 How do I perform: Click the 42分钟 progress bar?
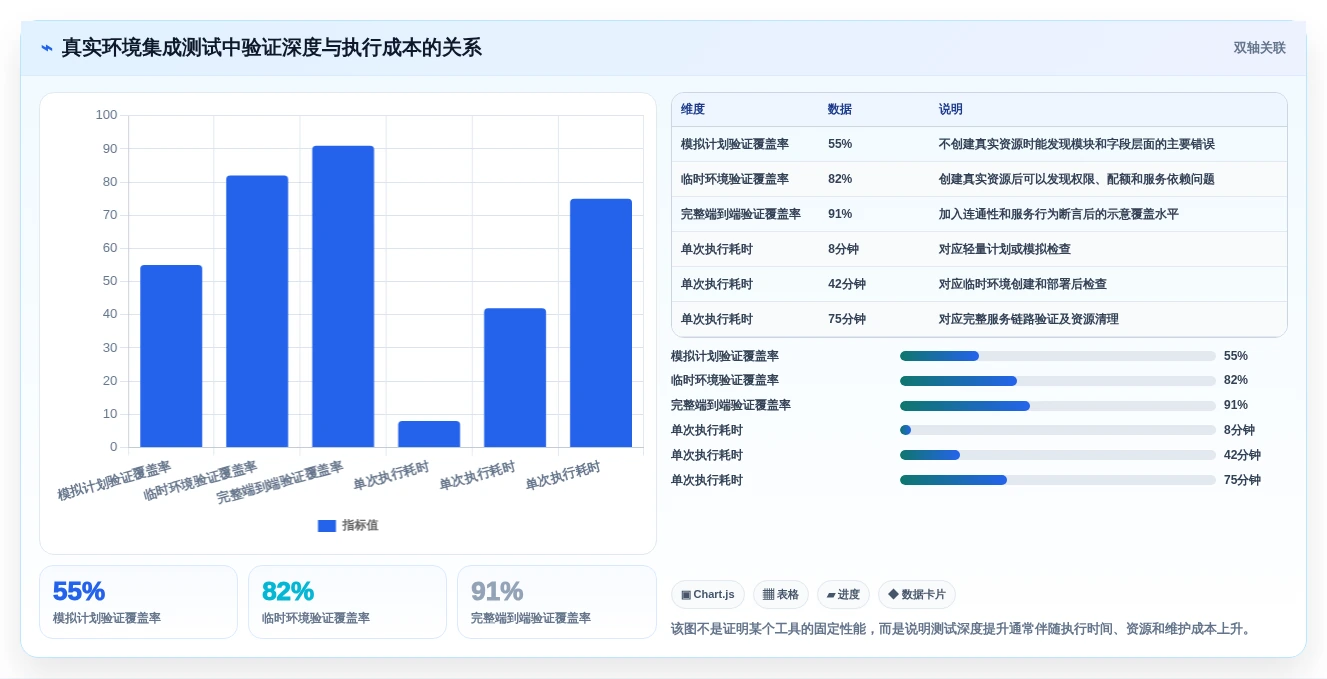click(x=1058, y=455)
